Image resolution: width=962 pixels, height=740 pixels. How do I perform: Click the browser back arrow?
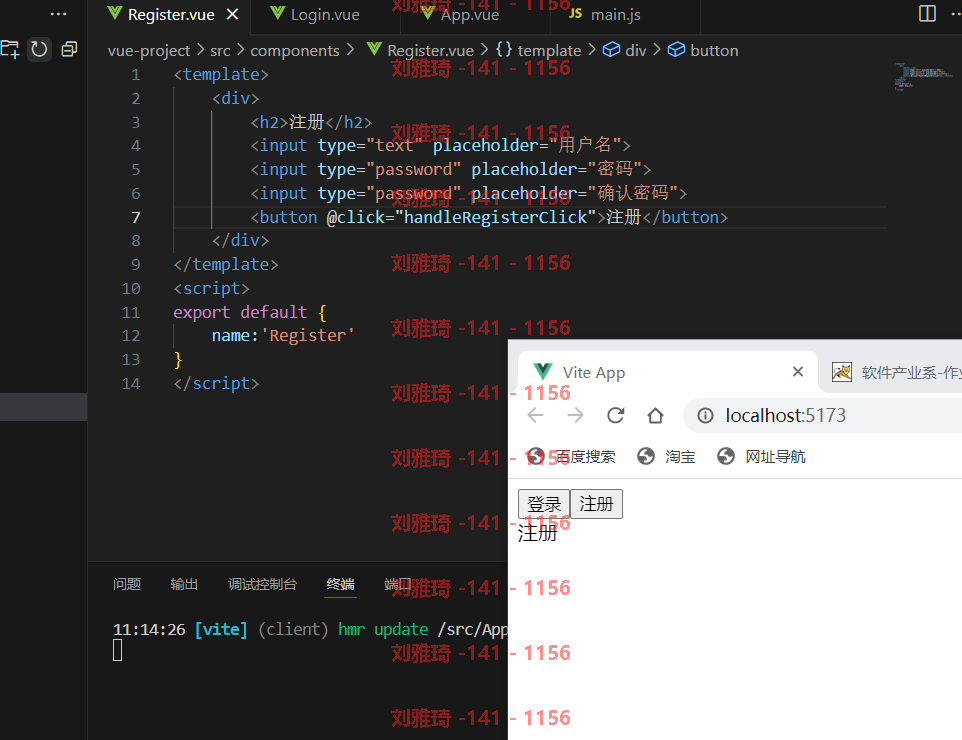click(536, 415)
